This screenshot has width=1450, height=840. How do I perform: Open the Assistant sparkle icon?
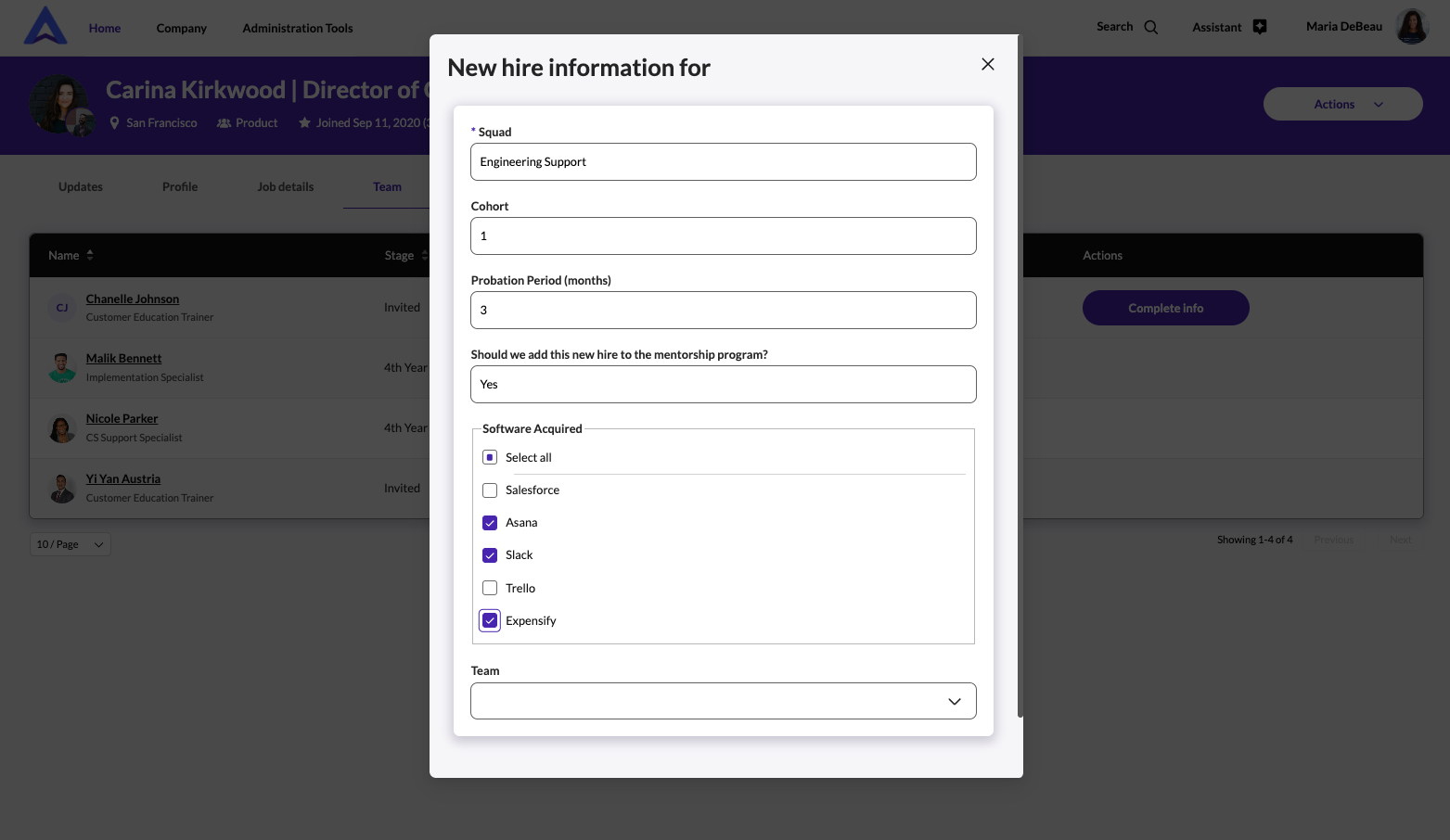pos(1259,27)
